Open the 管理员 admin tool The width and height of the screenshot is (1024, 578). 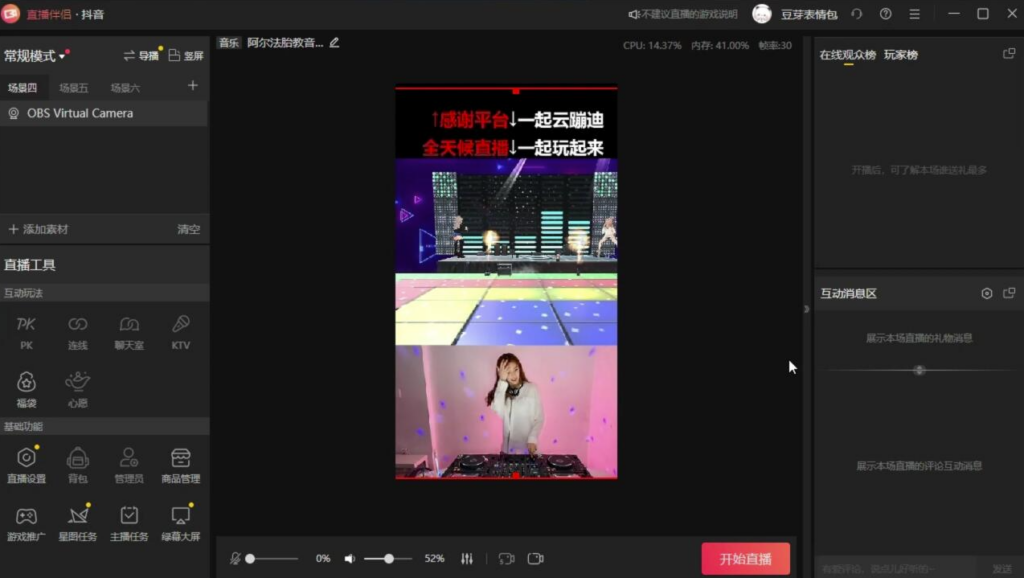coord(129,465)
